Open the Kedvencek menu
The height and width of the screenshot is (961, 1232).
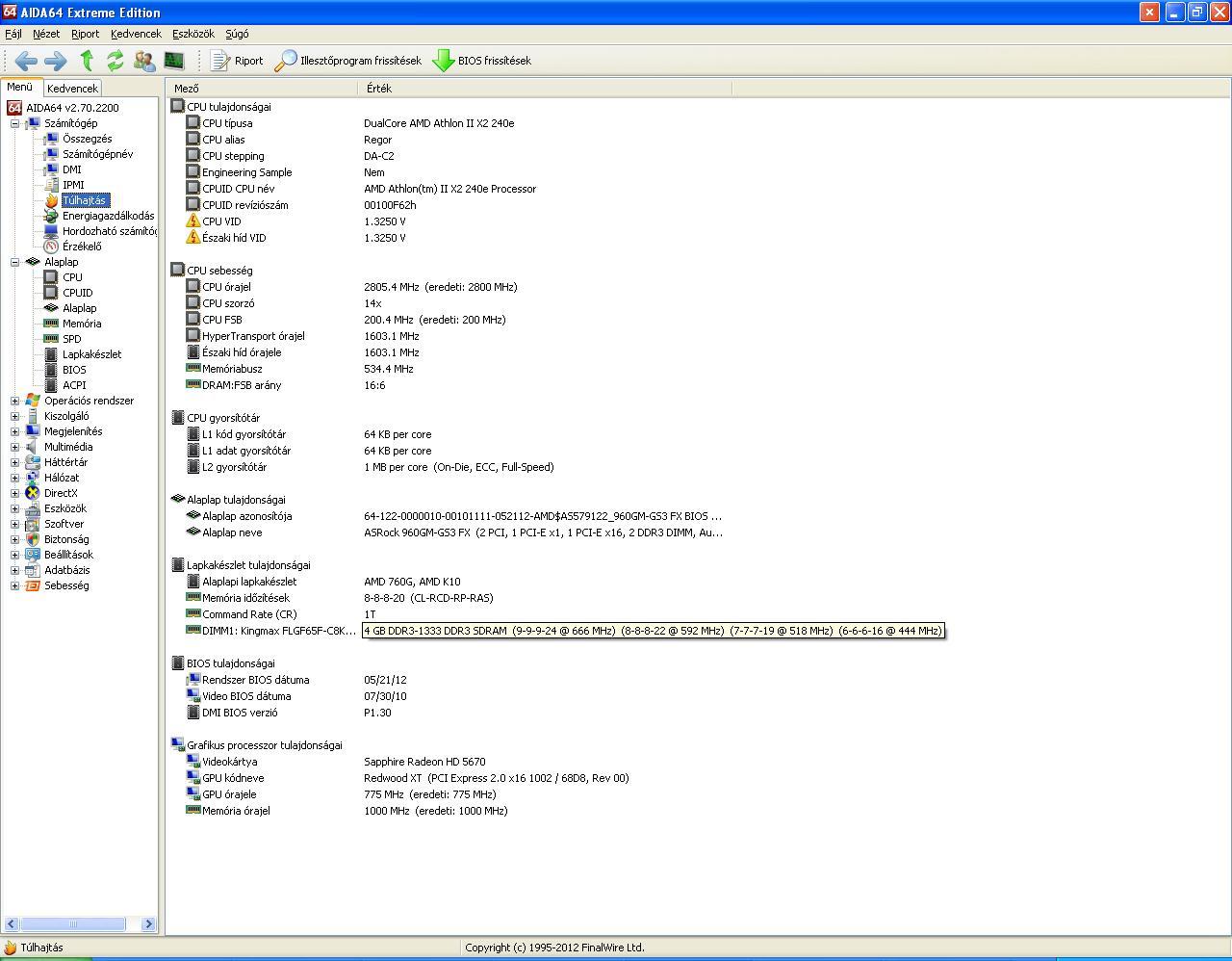[x=136, y=34]
